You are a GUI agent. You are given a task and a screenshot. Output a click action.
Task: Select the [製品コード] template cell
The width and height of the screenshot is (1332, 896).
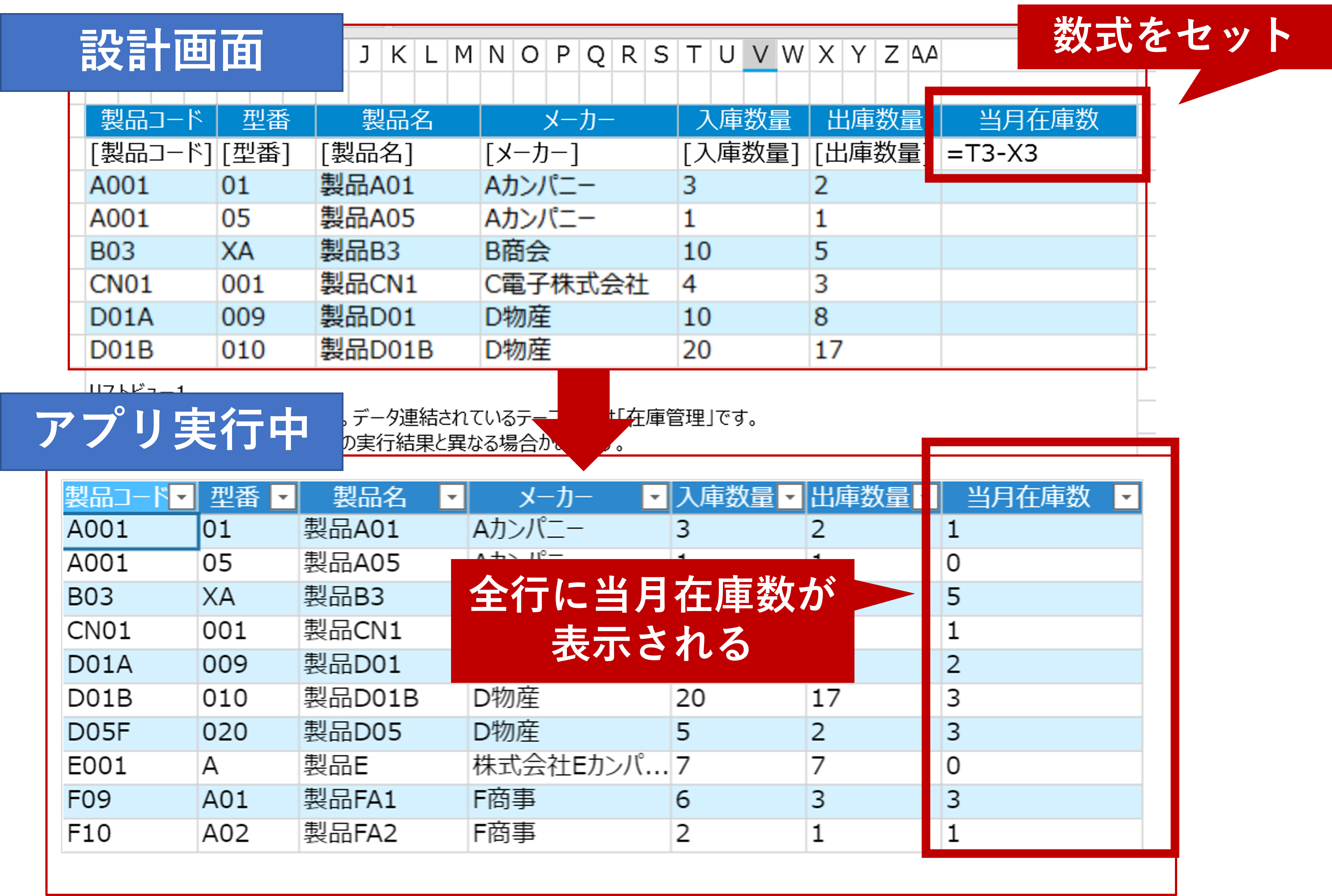click(151, 153)
